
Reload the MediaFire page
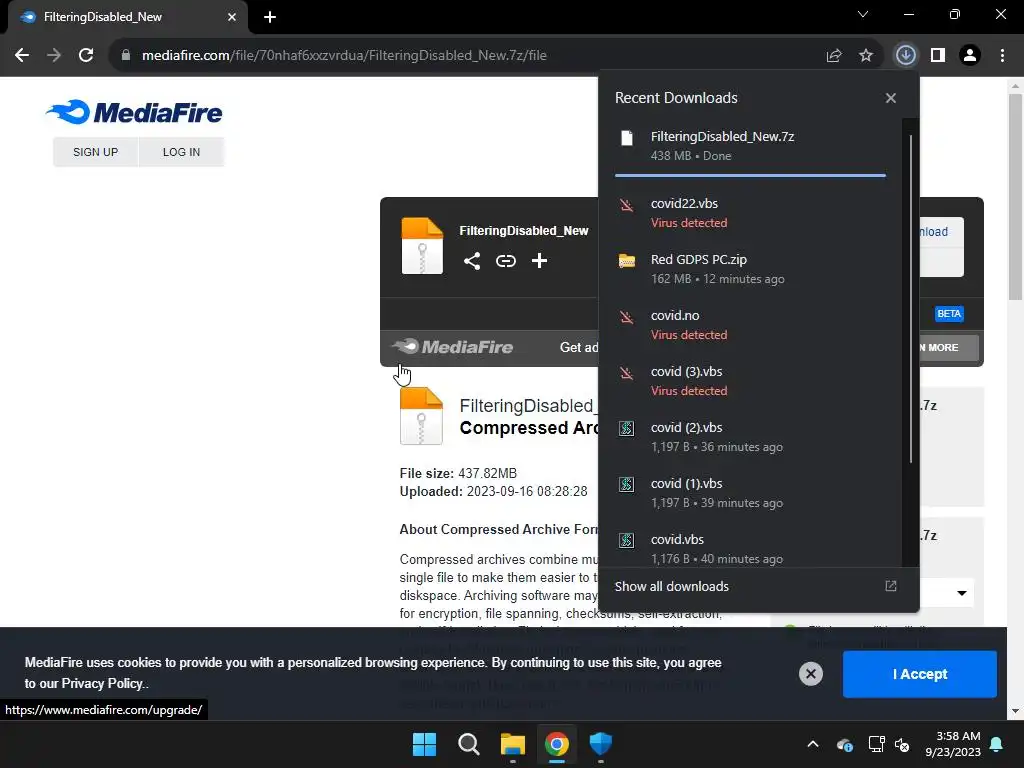click(x=86, y=56)
